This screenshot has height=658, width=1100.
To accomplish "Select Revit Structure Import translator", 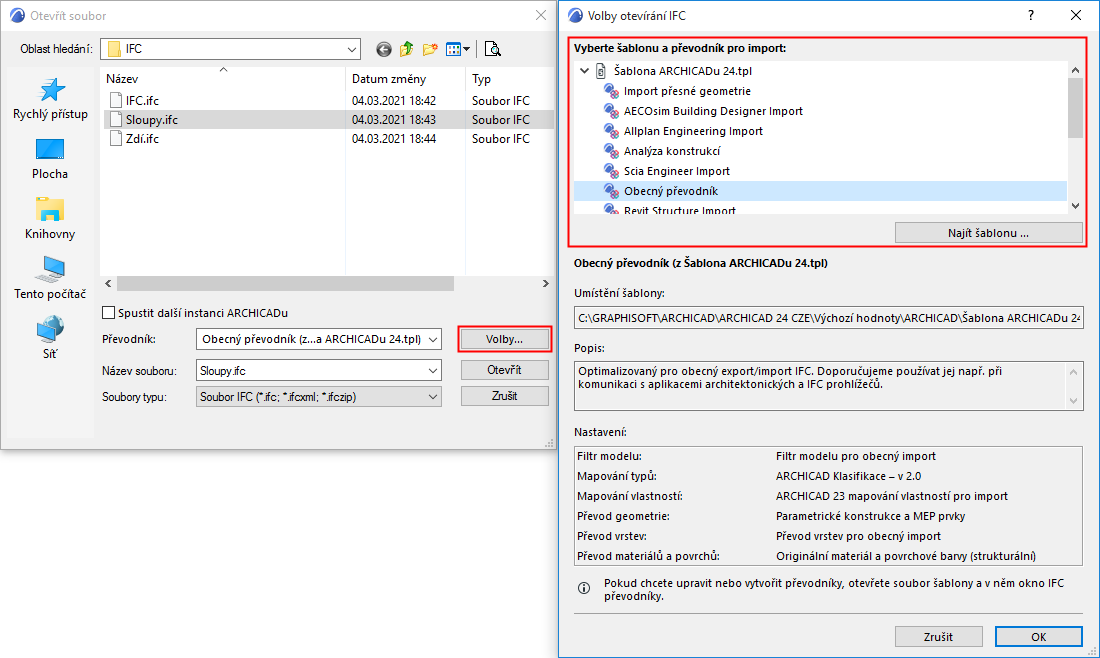I will [680, 210].
